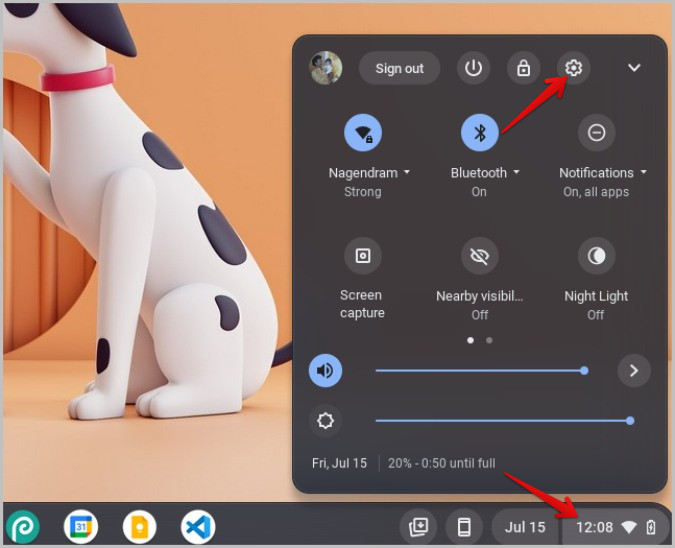Open Visual Studio Code from the shelf
This screenshot has width=675, height=548.
click(198, 526)
